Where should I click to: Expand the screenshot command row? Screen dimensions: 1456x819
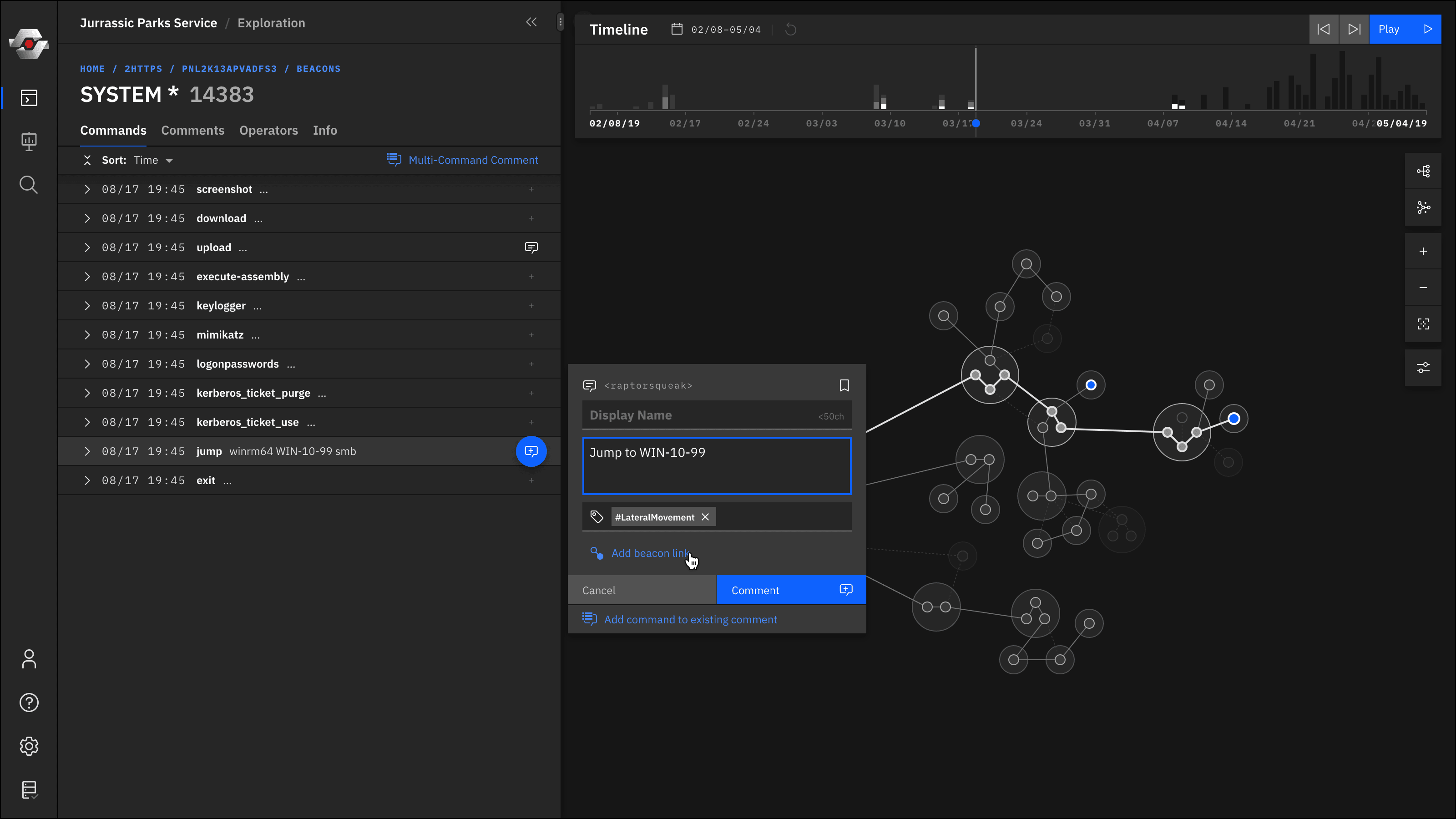coord(88,189)
